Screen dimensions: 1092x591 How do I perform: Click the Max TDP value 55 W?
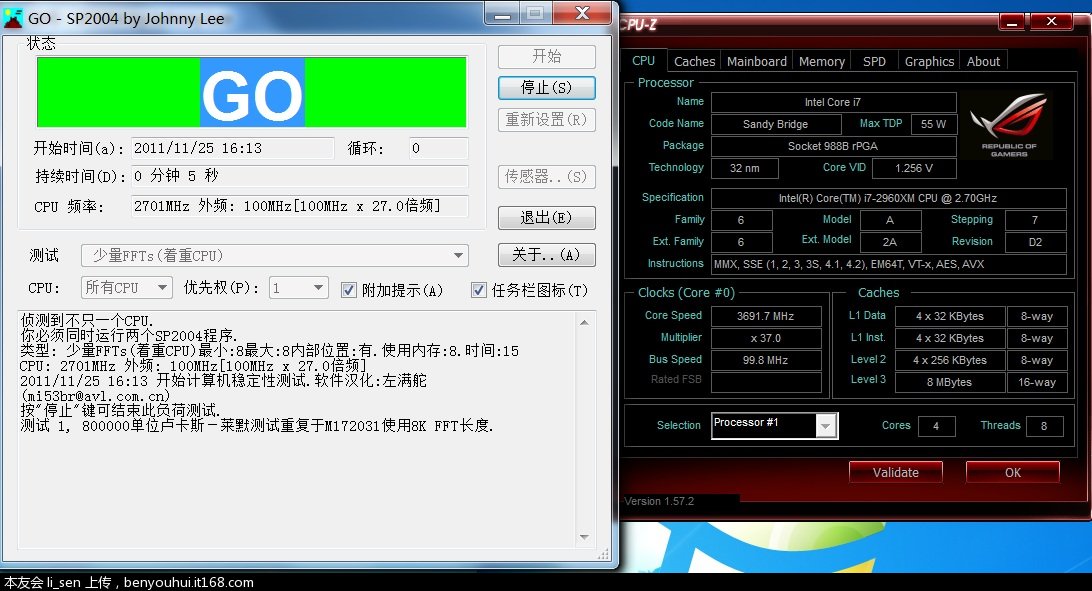pyautogui.click(x=933, y=124)
